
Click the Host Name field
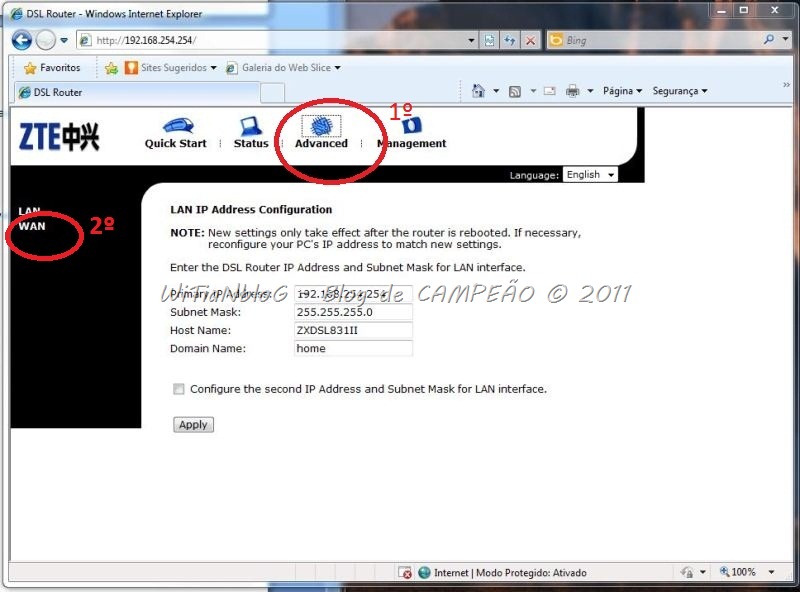coord(353,330)
